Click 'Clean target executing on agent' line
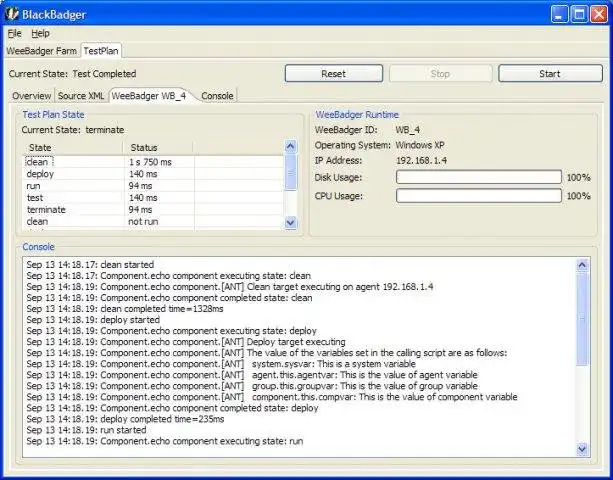The width and height of the screenshot is (613, 480). click(x=230, y=287)
